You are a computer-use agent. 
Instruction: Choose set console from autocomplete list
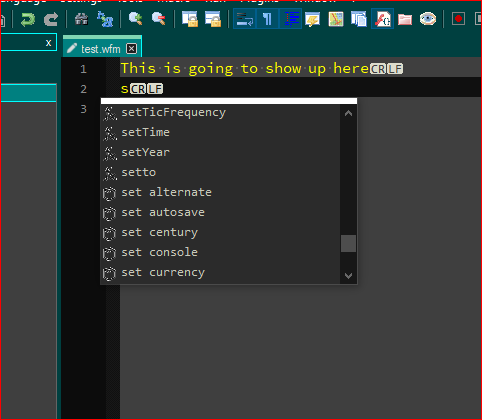220,252
